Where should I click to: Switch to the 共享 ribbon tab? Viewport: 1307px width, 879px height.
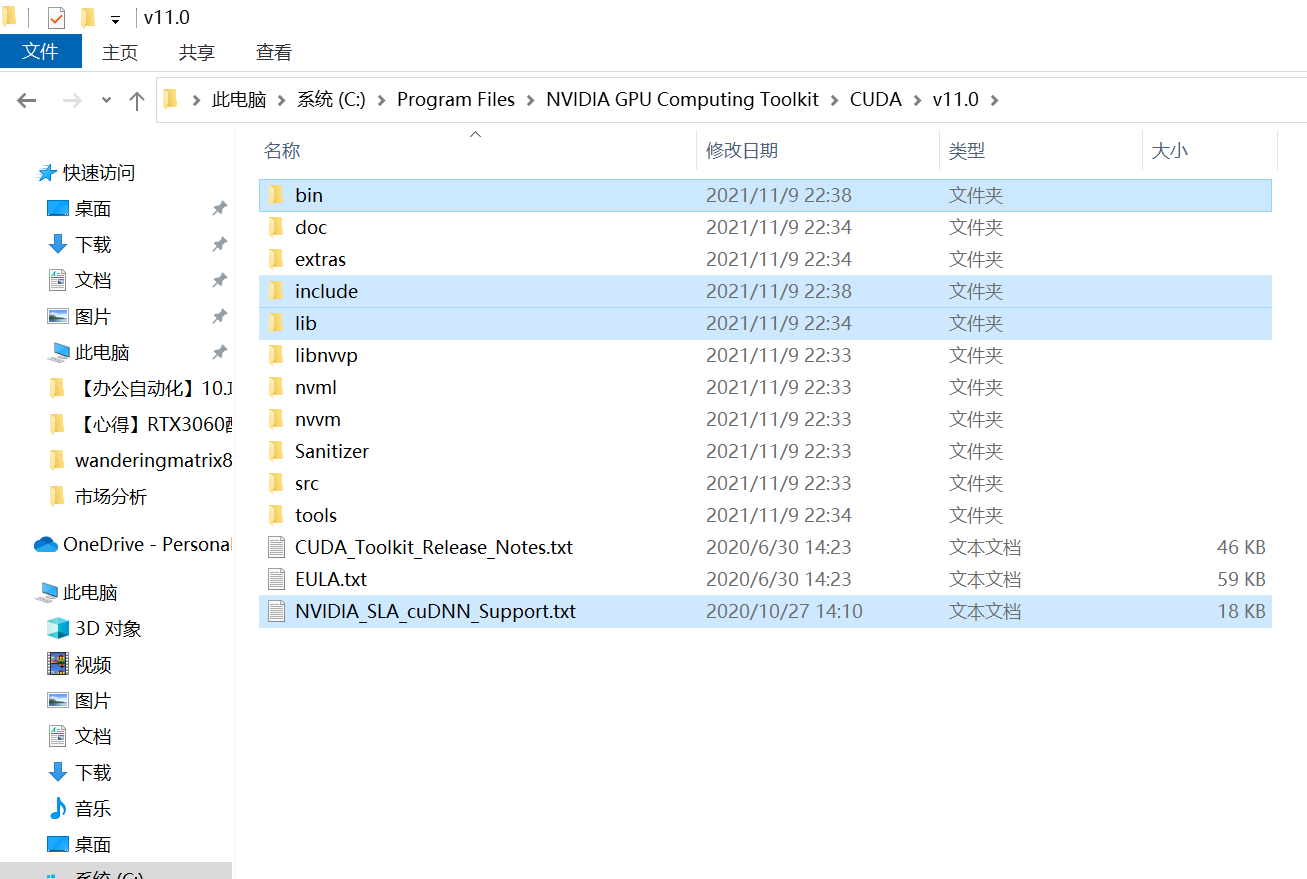point(196,52)
